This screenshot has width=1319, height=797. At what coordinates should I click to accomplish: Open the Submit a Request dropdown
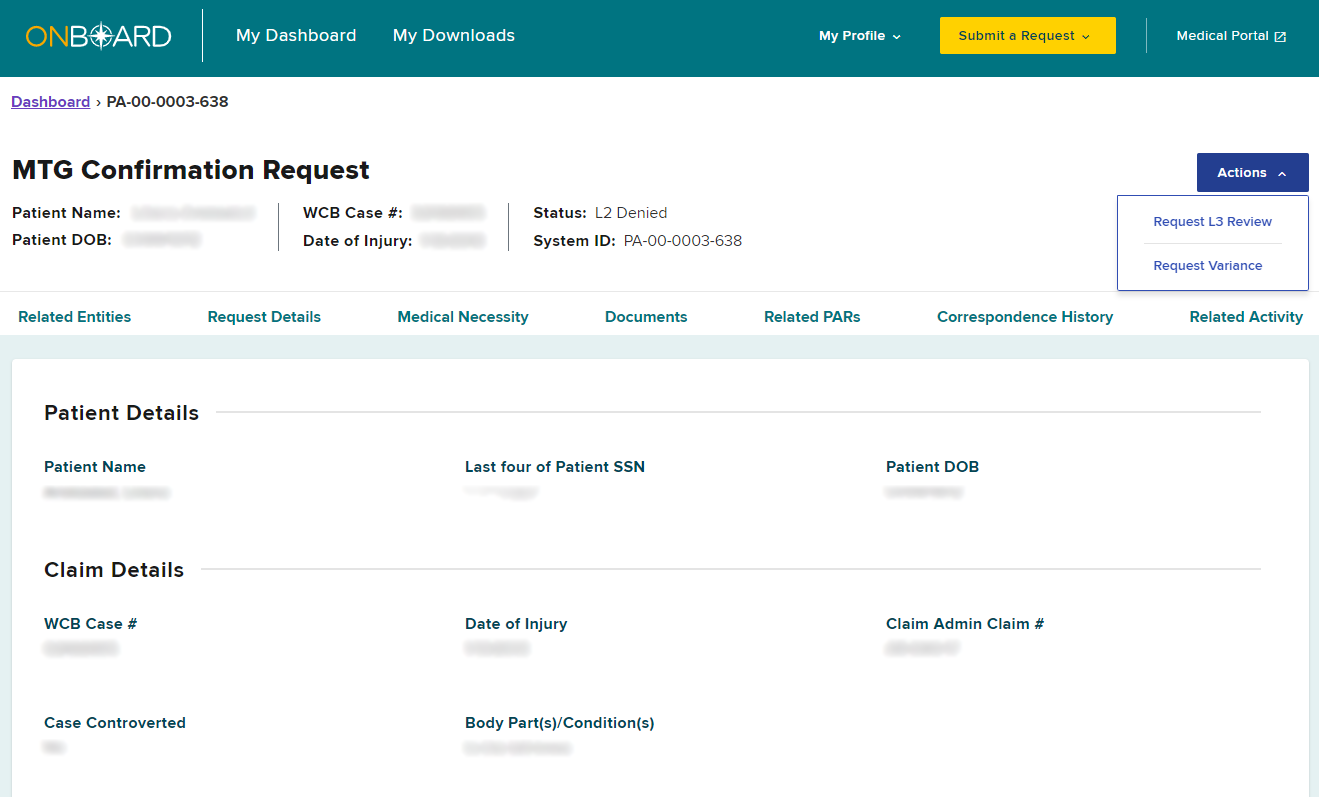tap(1027, 36)
